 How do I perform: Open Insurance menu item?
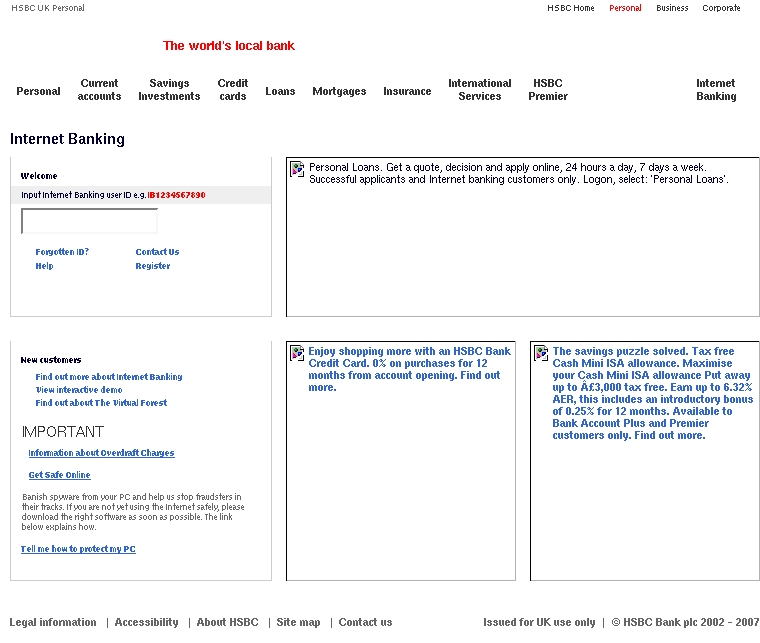pos(407,91)
